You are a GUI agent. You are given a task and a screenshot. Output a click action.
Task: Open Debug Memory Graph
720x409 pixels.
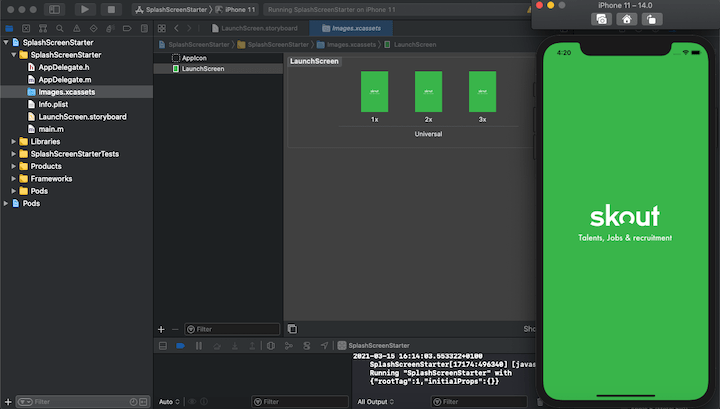point(289,346)
